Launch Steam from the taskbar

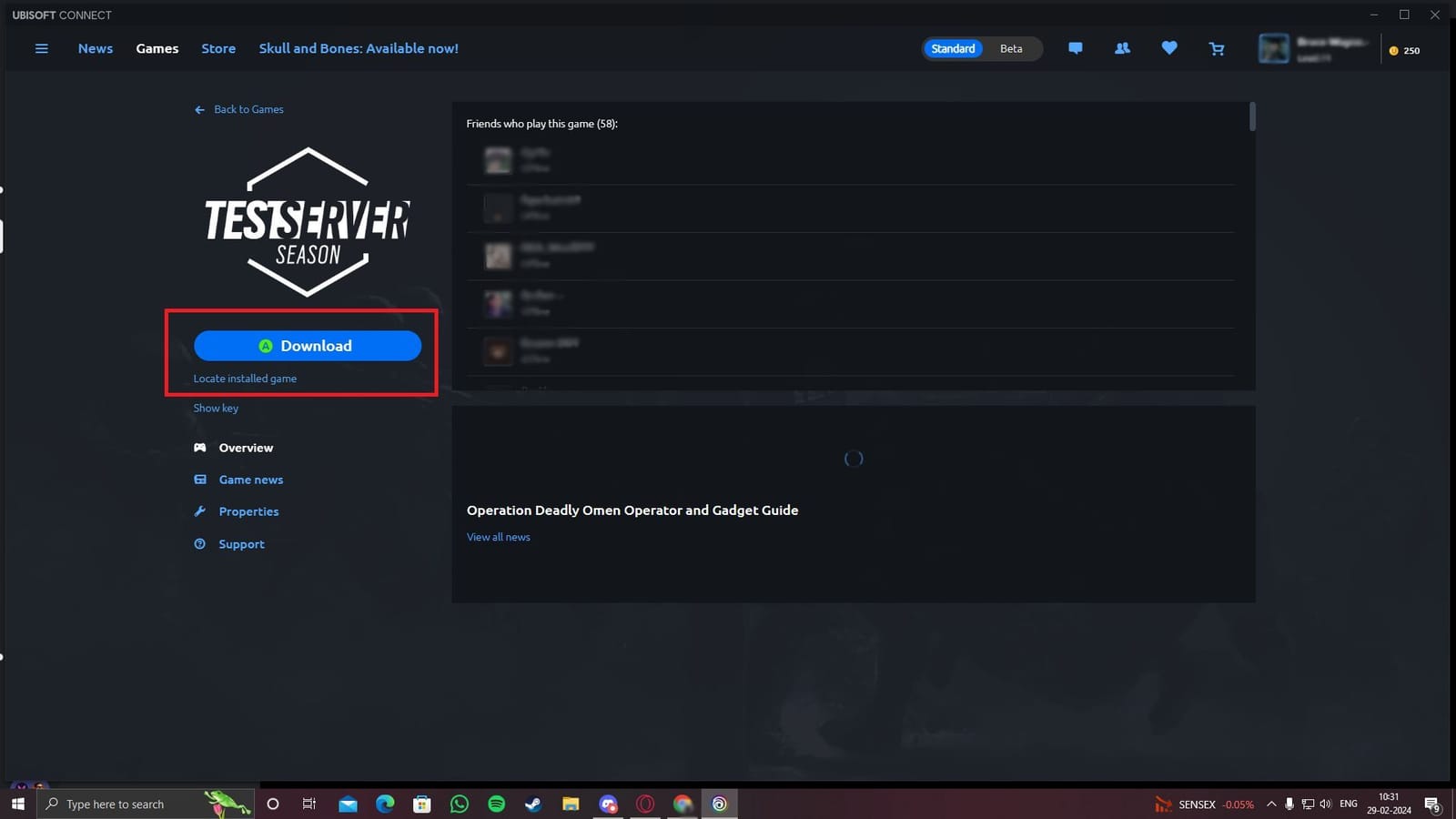click(533, 804)
